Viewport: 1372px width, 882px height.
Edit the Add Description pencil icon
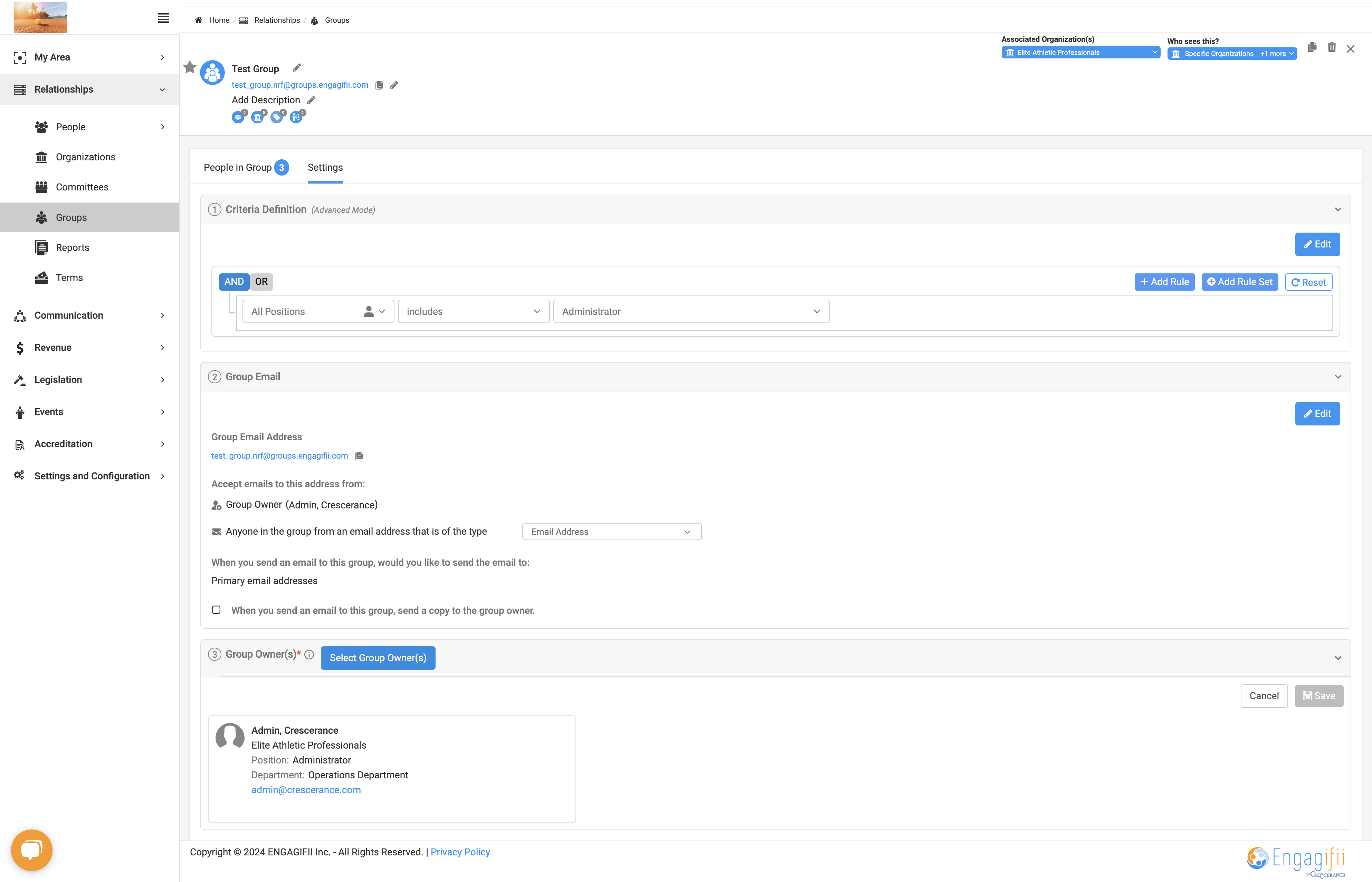click(311, 100)
